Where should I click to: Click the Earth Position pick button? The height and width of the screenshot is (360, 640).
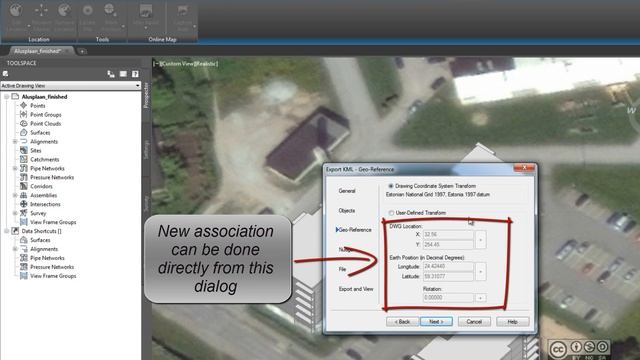[480, 271]
